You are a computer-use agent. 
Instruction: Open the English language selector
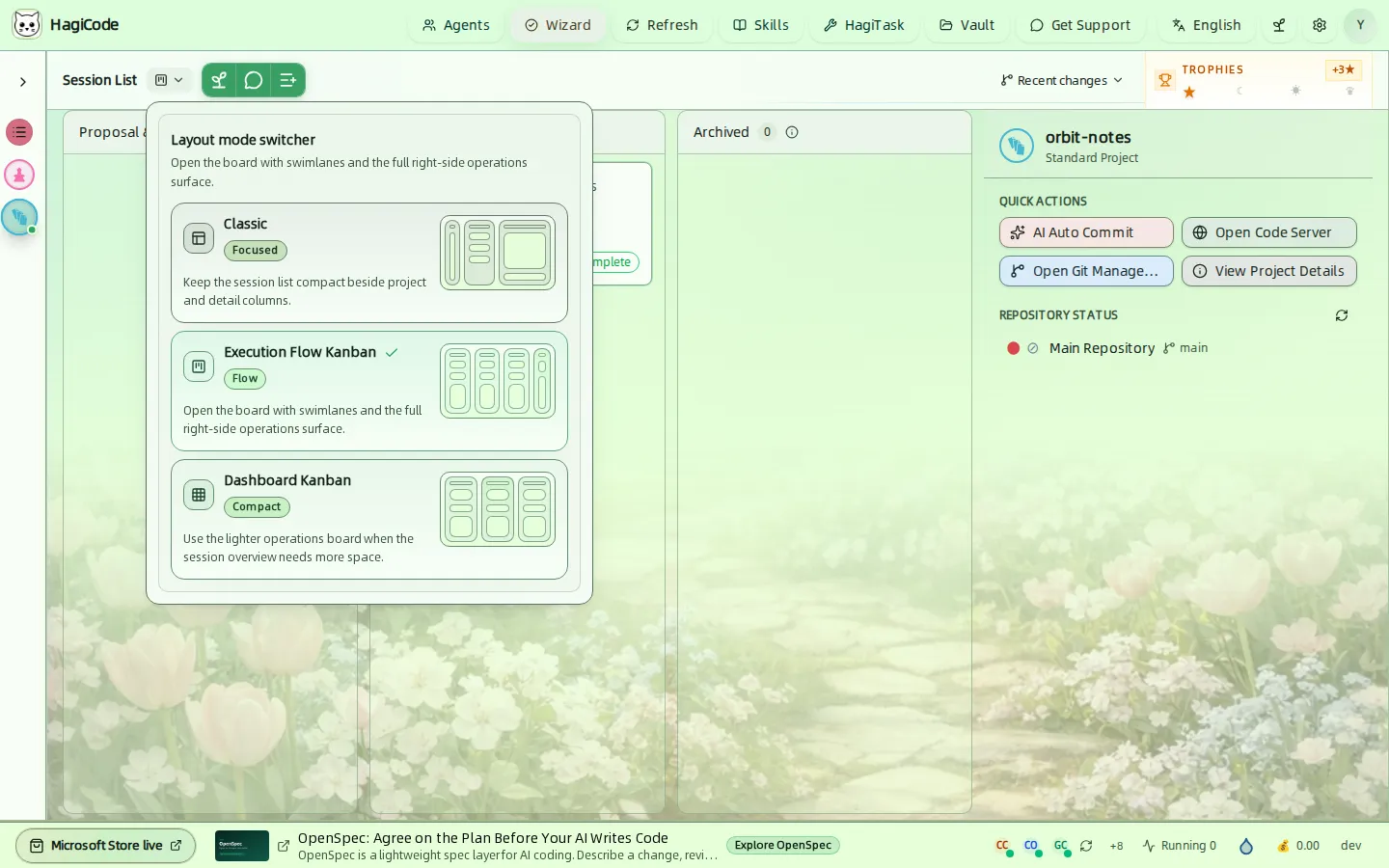(1207, 25)
